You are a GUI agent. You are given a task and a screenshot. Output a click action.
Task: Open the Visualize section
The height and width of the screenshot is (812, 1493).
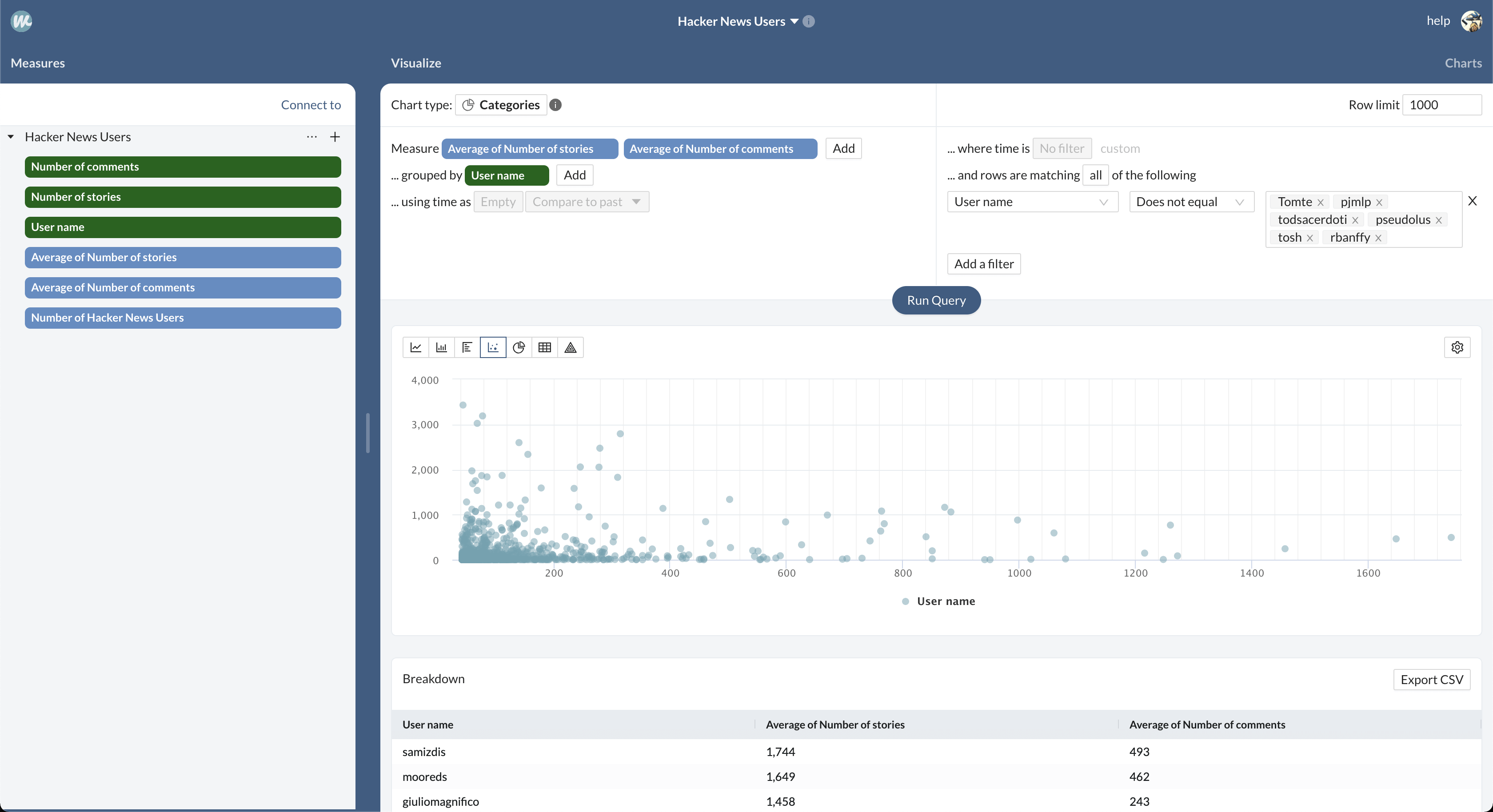click(416, 63)
